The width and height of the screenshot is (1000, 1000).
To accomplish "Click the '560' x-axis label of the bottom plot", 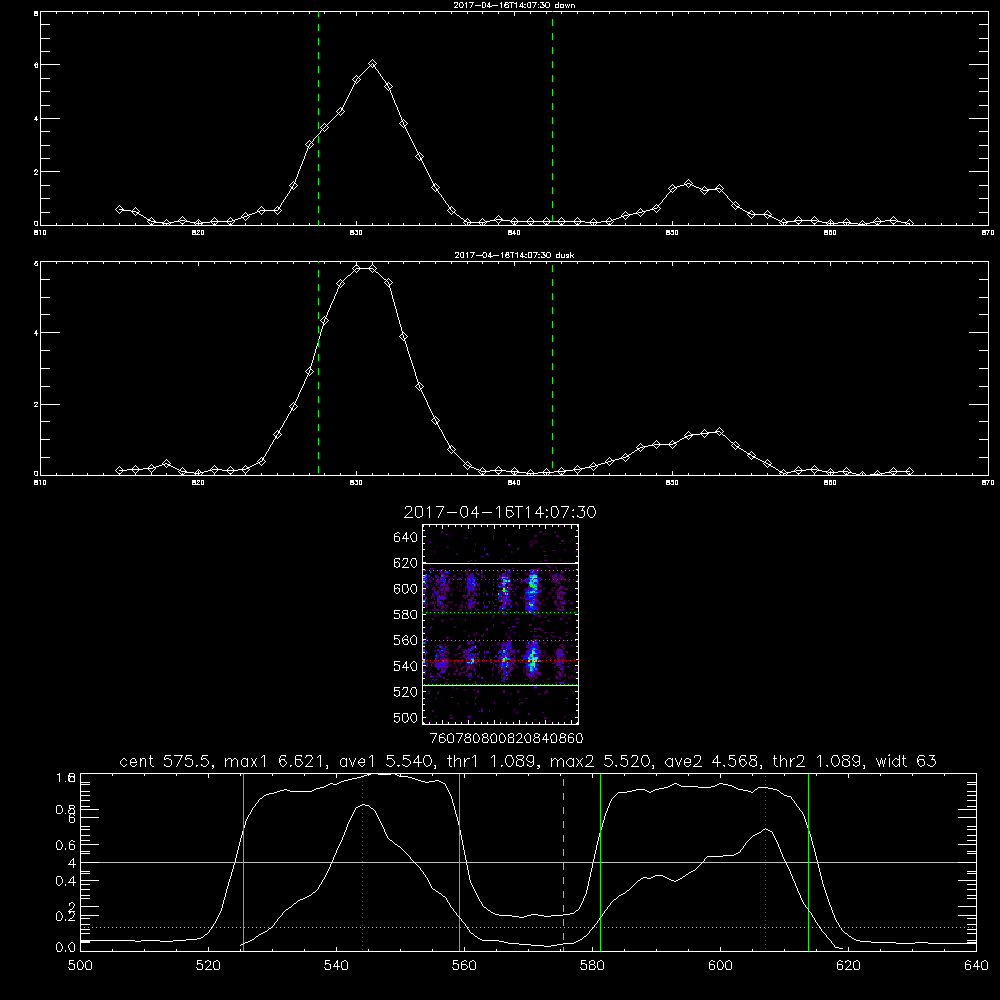I will point(464,966).
